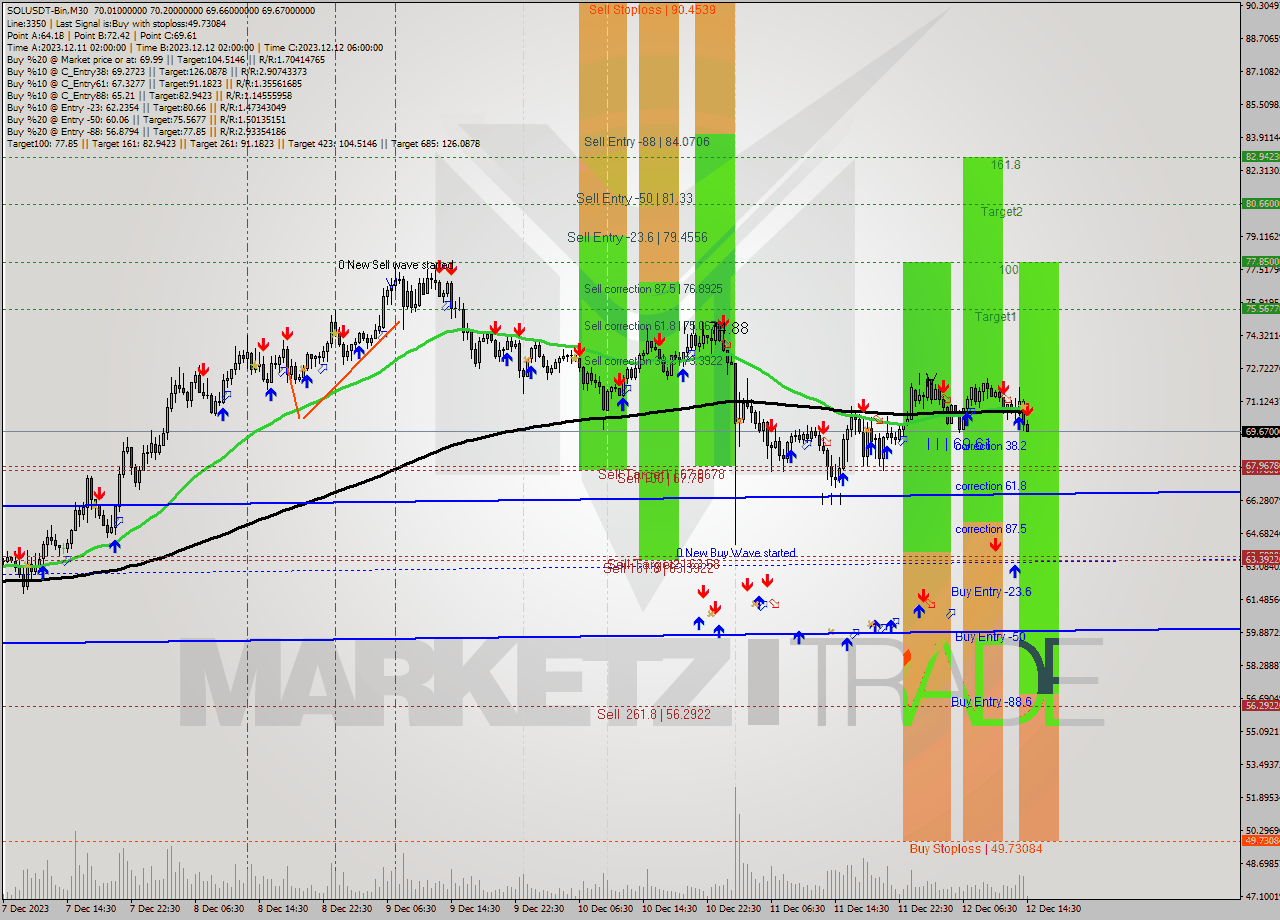Click the green 77.8500 price tag
This screenshot has height=920, width=1280.
click(1261, 261)
